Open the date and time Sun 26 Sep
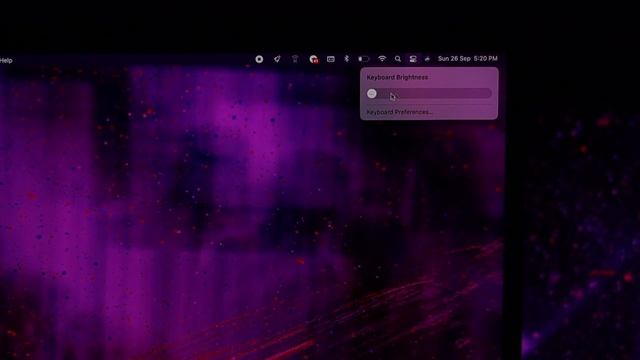 [x=468, y=59]
